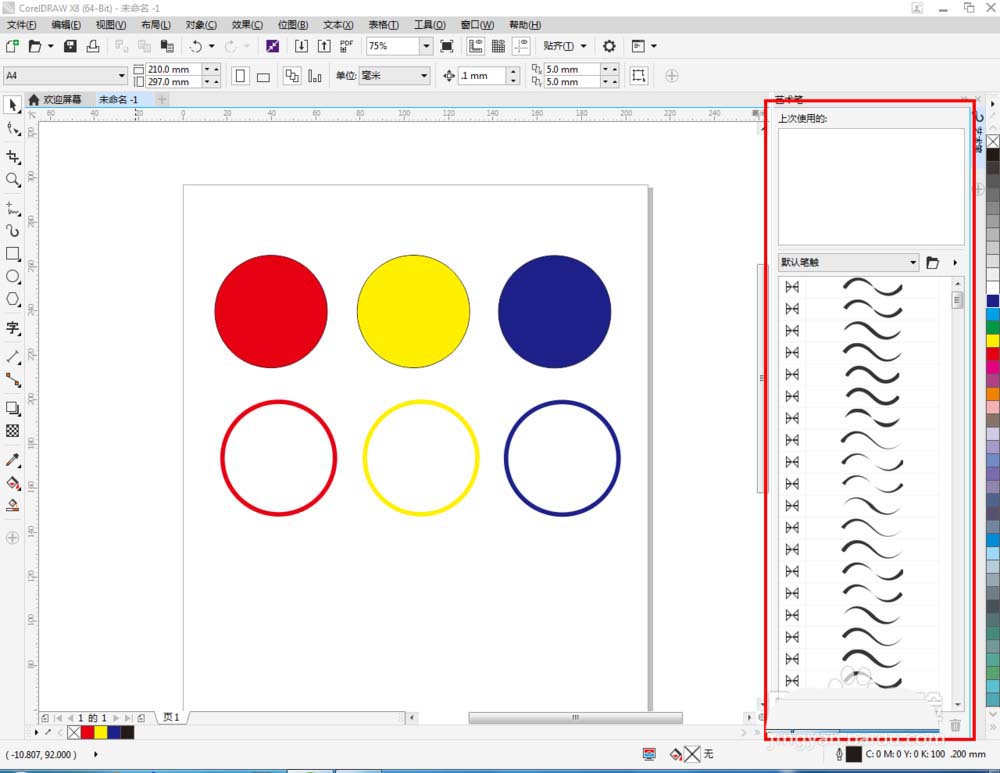Image resolution: width=1000 pixels, height=773 pixels.
Task: Select the blue outlined circle on canvas
Action: pos(562,458)
